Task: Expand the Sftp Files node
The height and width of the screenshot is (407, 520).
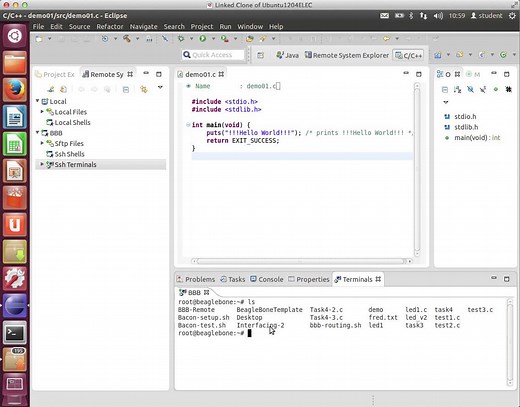Action: coord(42,143)
